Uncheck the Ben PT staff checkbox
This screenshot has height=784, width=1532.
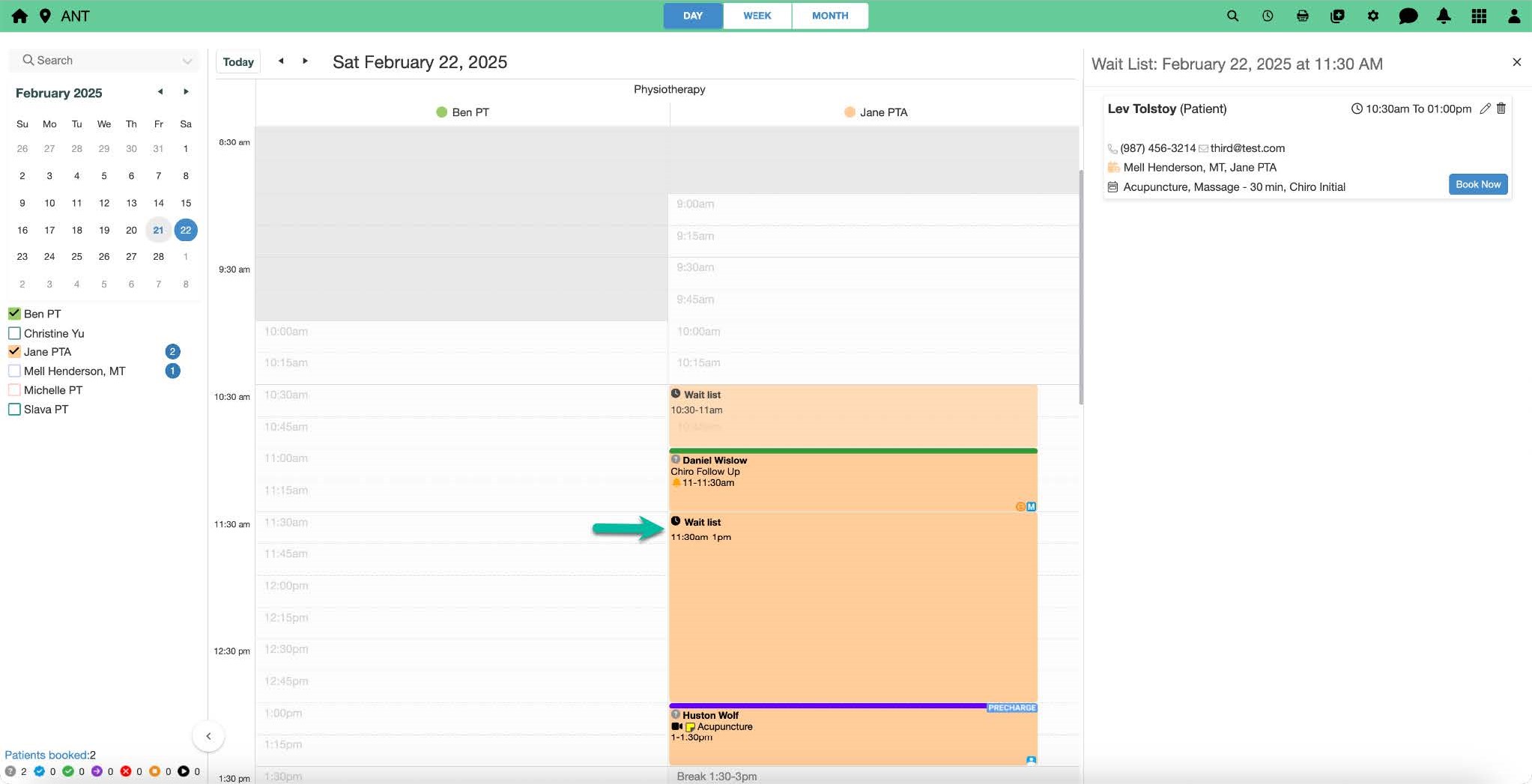tap(14, 314)
